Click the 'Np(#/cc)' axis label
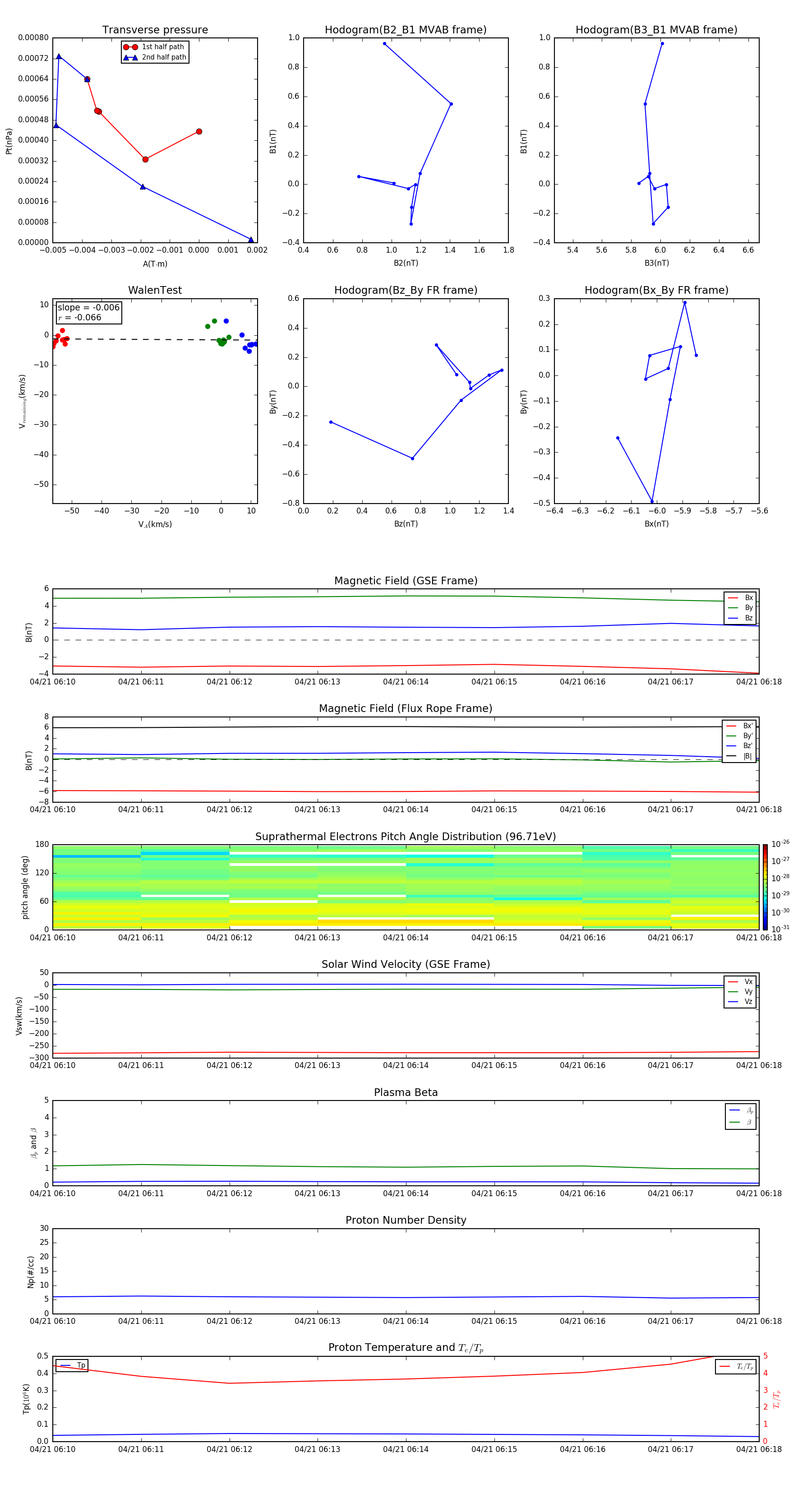 tap(31, 1272)
